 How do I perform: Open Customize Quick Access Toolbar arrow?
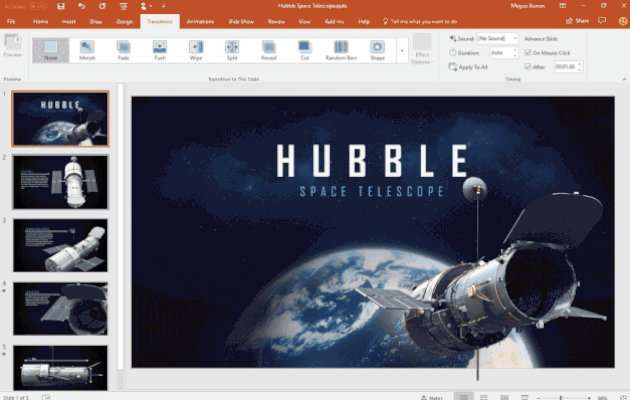[x=164, y=6]
